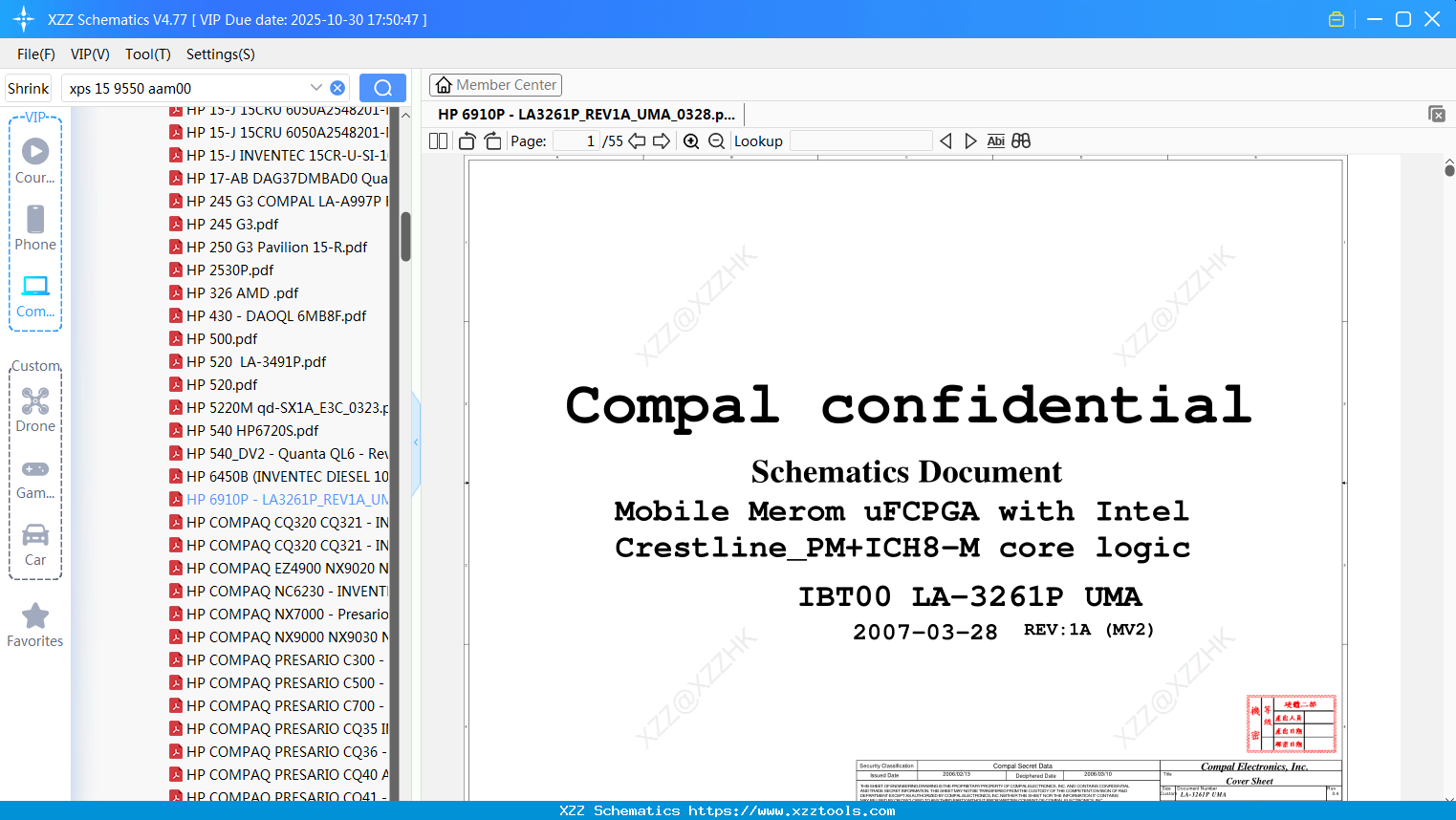Image resolution: width=1456 pixels, height=820 pixels.
Task: Select the HP 6910P document tab
Action: click(586, 114)
